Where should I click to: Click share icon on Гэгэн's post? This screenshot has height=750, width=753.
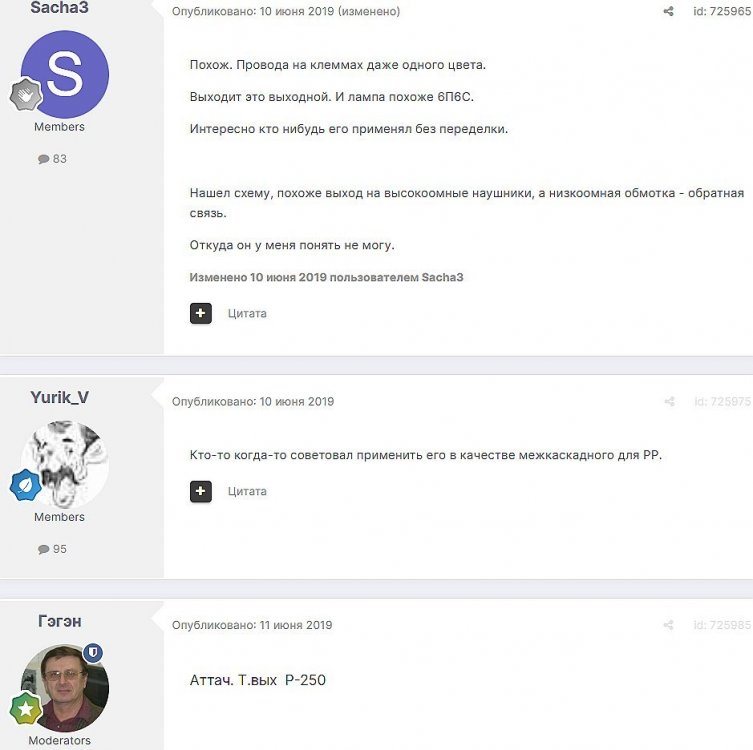tap(669, 626)
